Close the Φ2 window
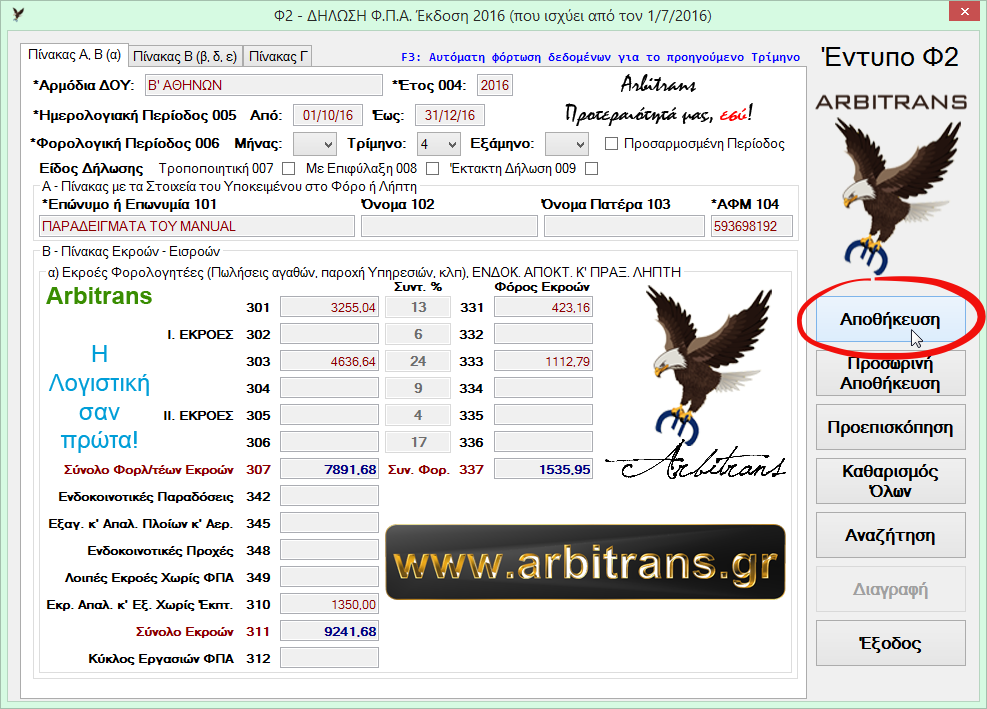The height and width of the screenshot is (709, 987). (966, 11)
